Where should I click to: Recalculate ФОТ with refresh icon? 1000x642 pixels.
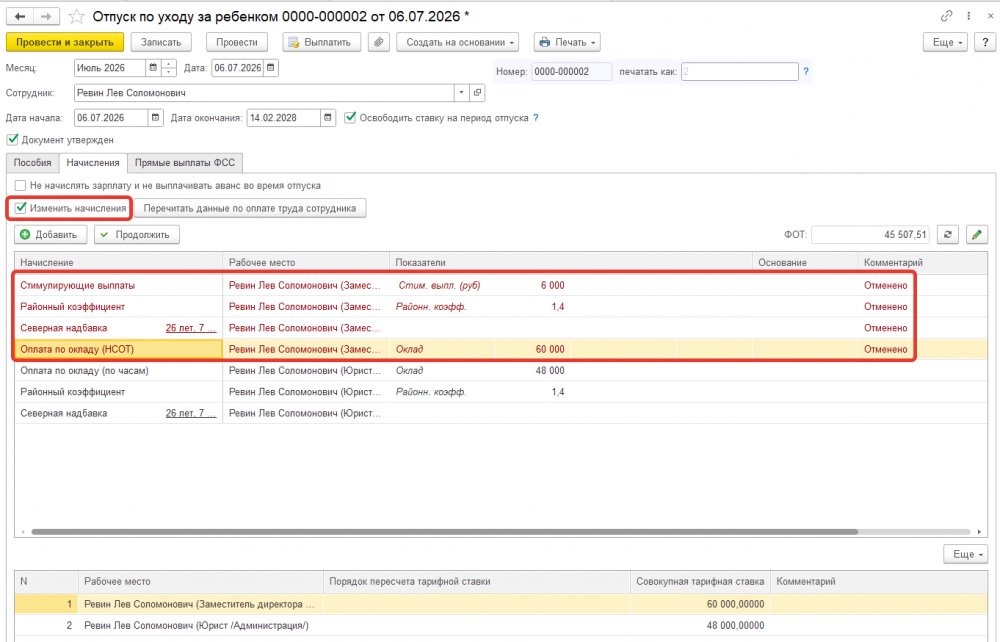tap(948, 235)
